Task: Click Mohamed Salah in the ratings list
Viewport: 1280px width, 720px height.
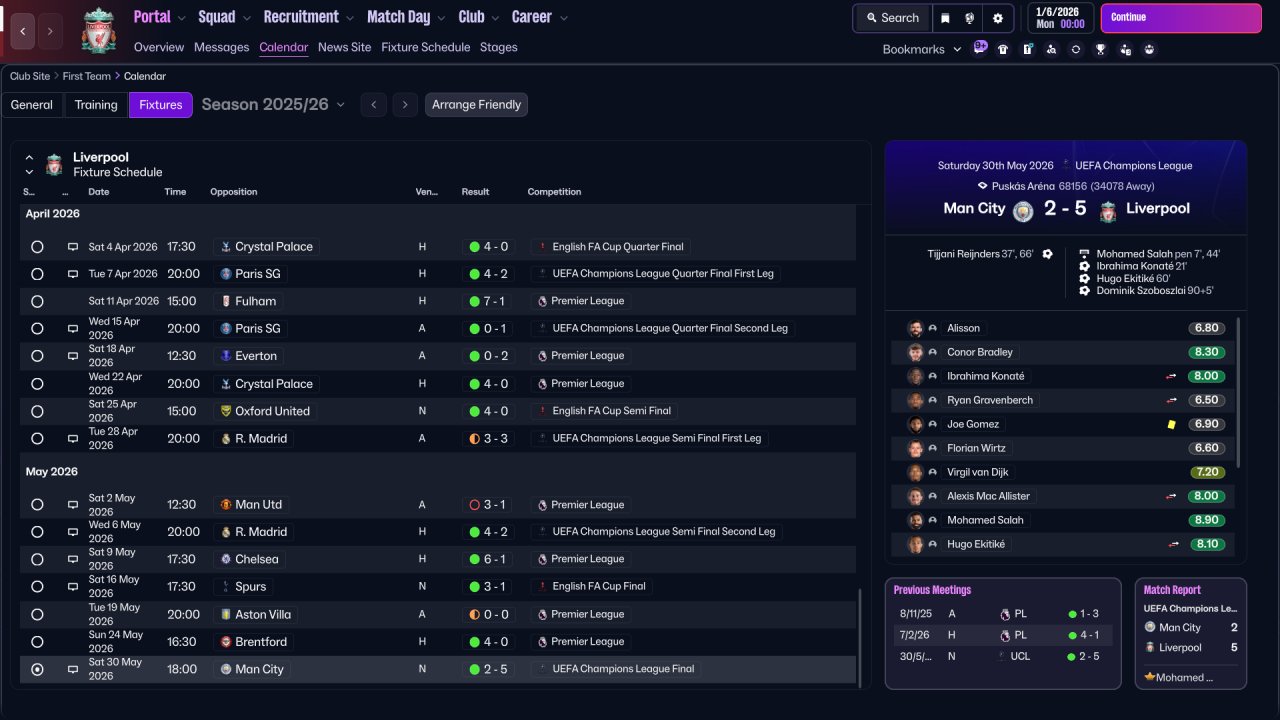Action: [985, 520]
